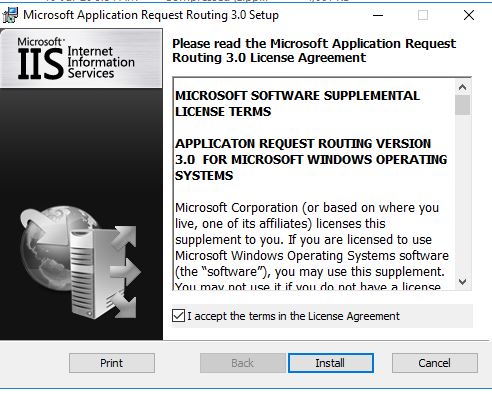Click the installer icon in the title bar
This screenshot has width=492, height=394.
tap(10, 15)
